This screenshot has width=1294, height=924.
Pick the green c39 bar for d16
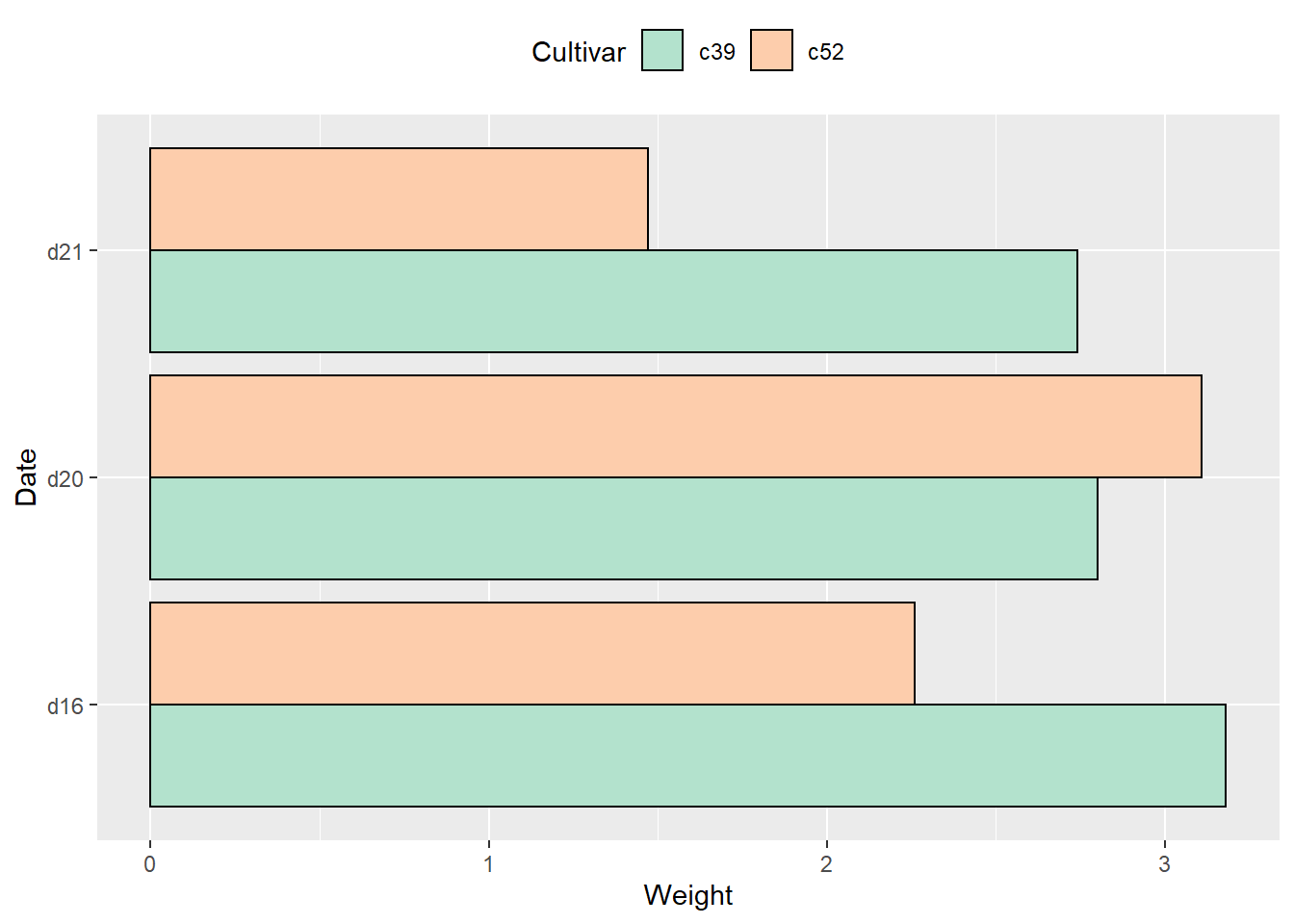687,756
